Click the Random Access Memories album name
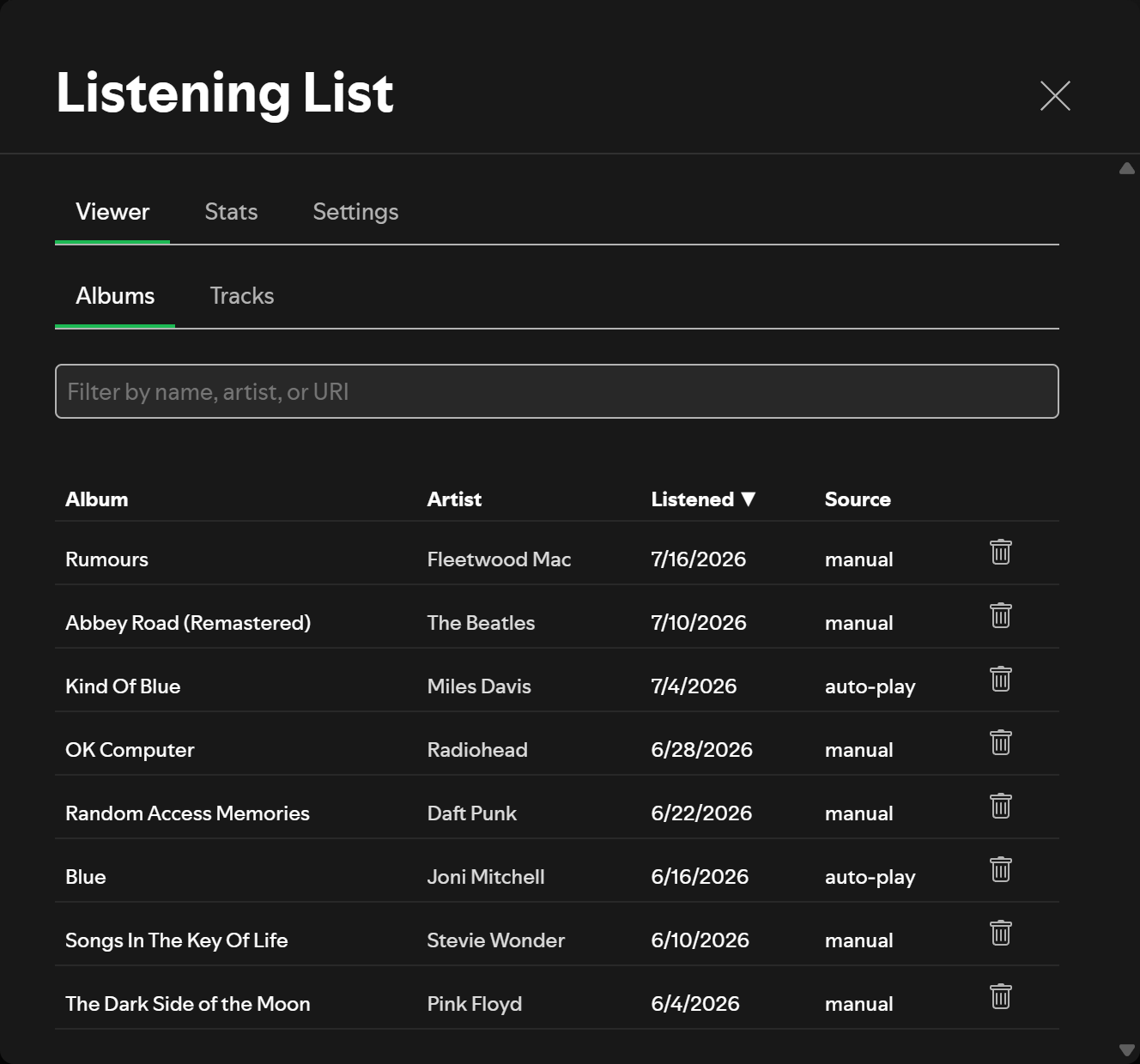Viewport: 1140px width, 1064px height. (x=187, y=813)
